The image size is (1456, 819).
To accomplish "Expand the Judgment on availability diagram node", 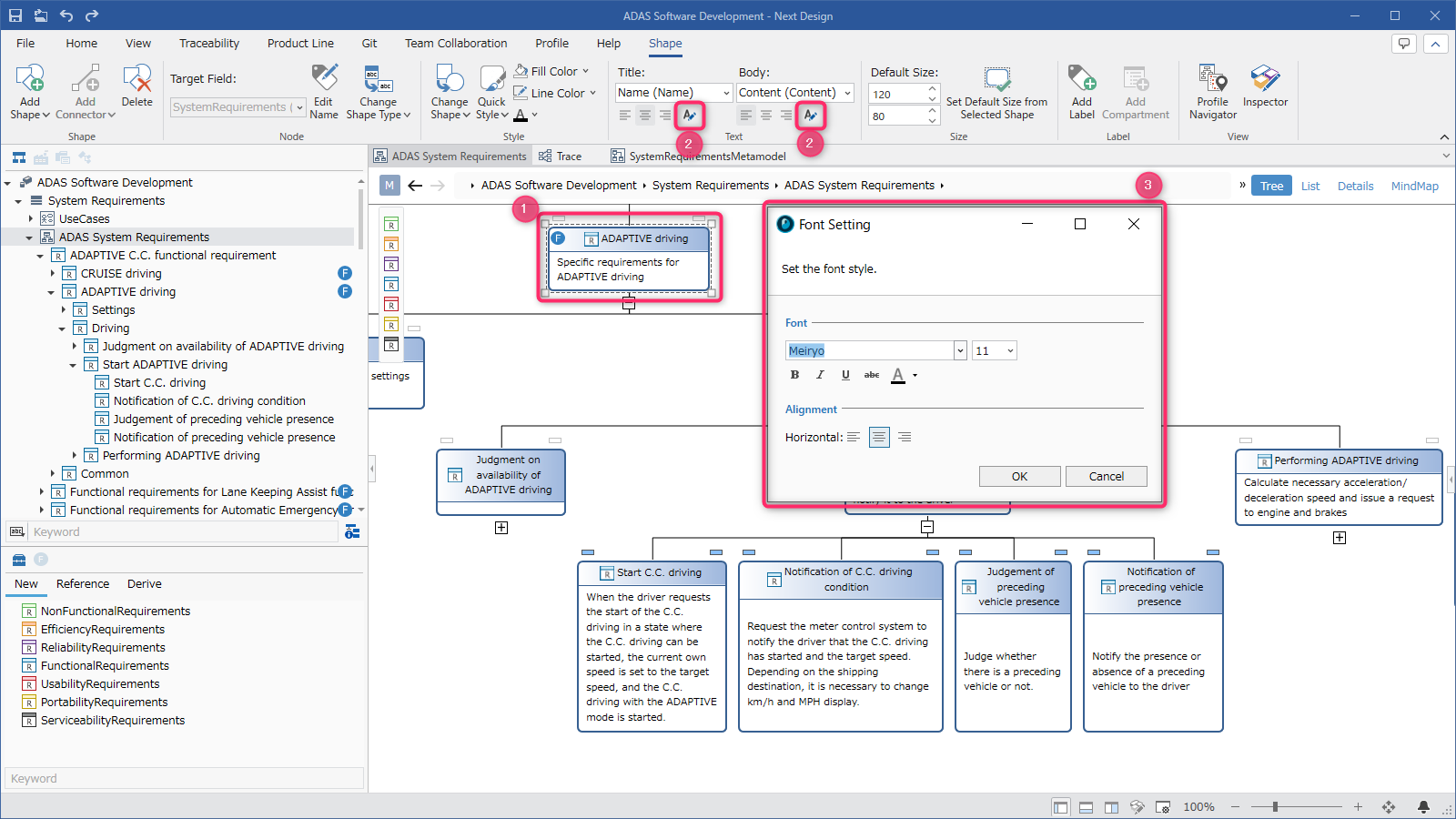I will tap(501, 528).
